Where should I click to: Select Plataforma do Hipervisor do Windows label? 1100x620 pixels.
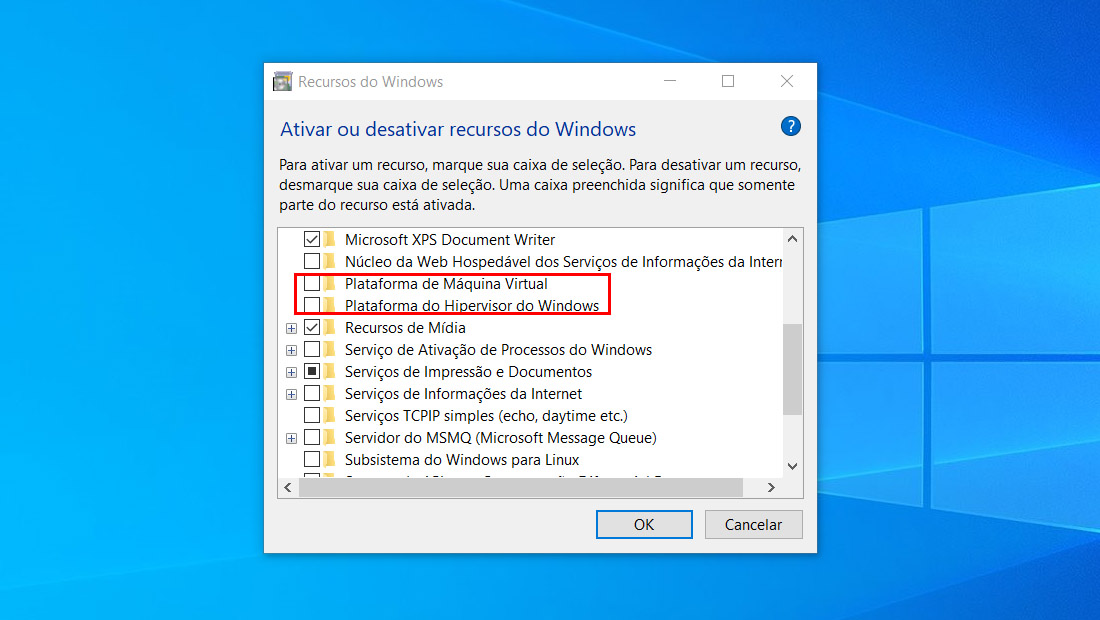point(472,306)
